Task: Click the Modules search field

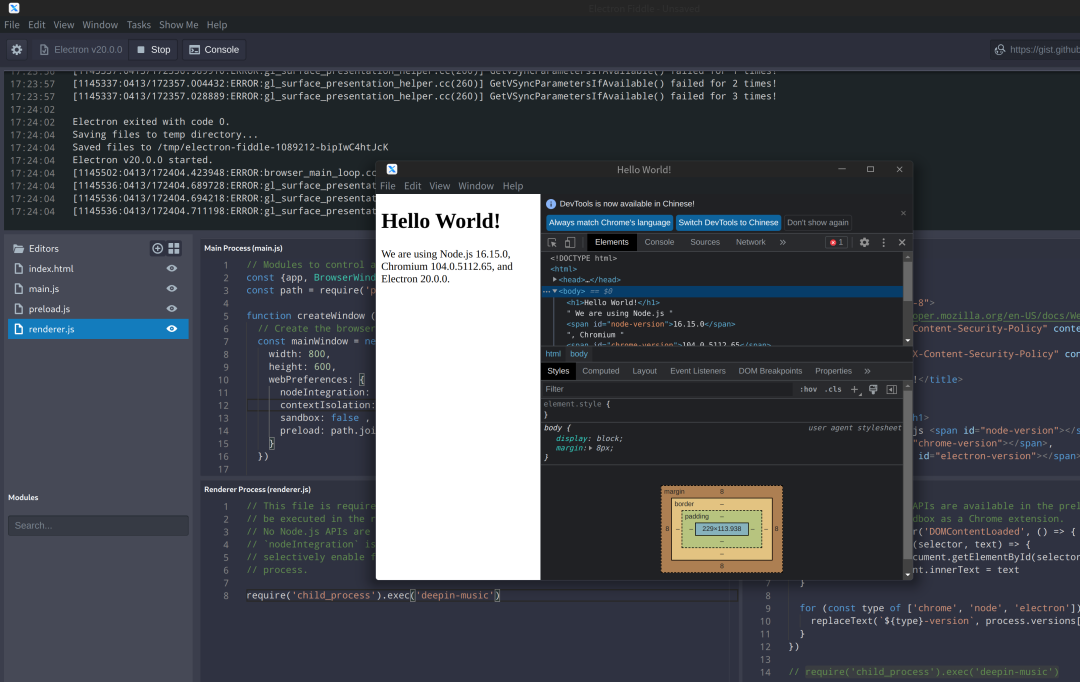Action: [98, 526]
